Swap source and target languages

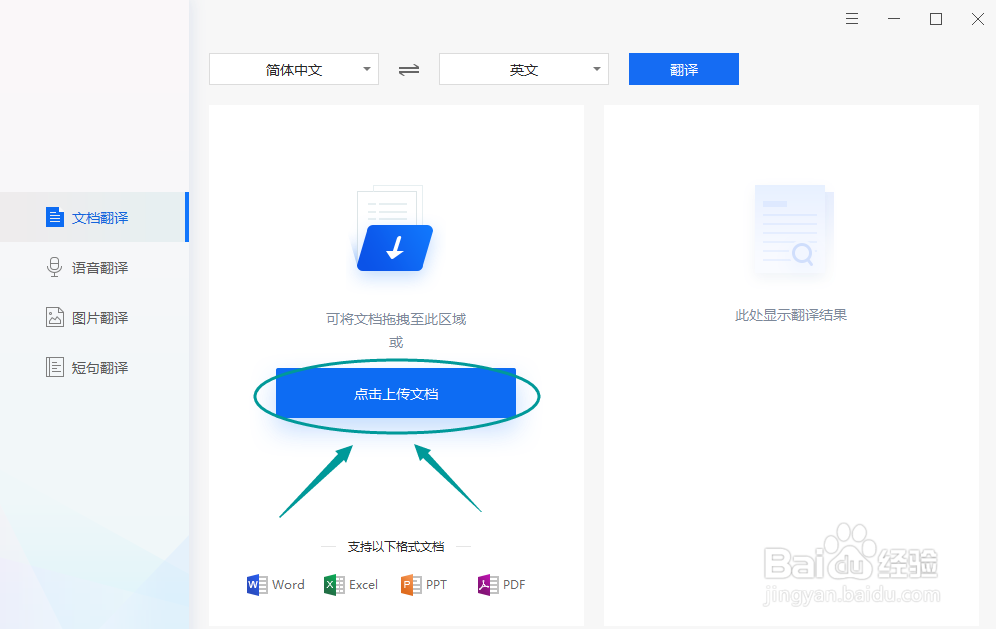click(x=409, y=70)
